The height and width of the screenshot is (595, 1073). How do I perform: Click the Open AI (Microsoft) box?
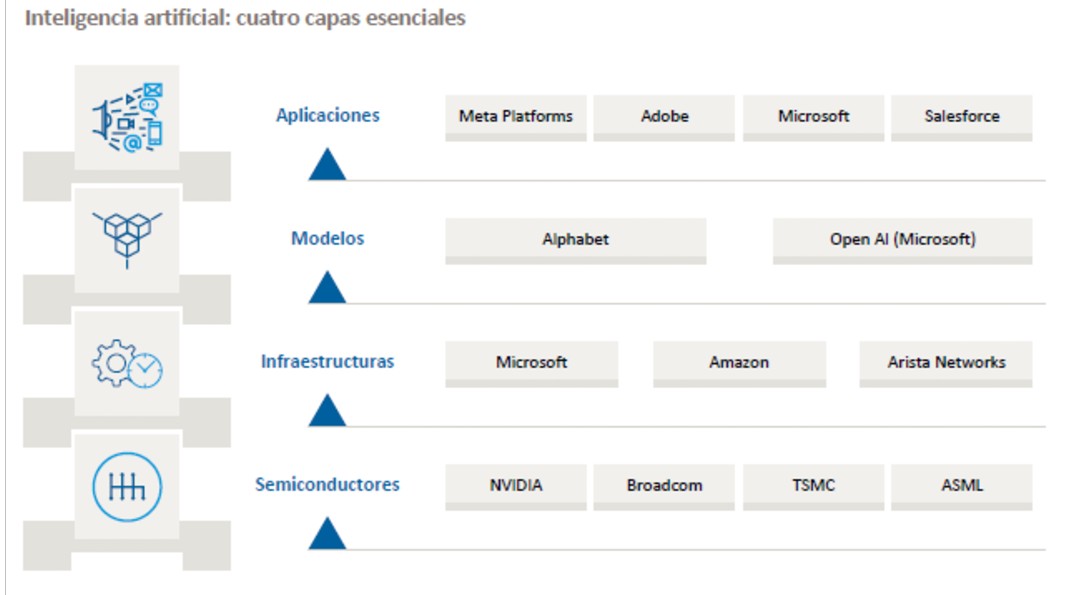pos(903,240)
